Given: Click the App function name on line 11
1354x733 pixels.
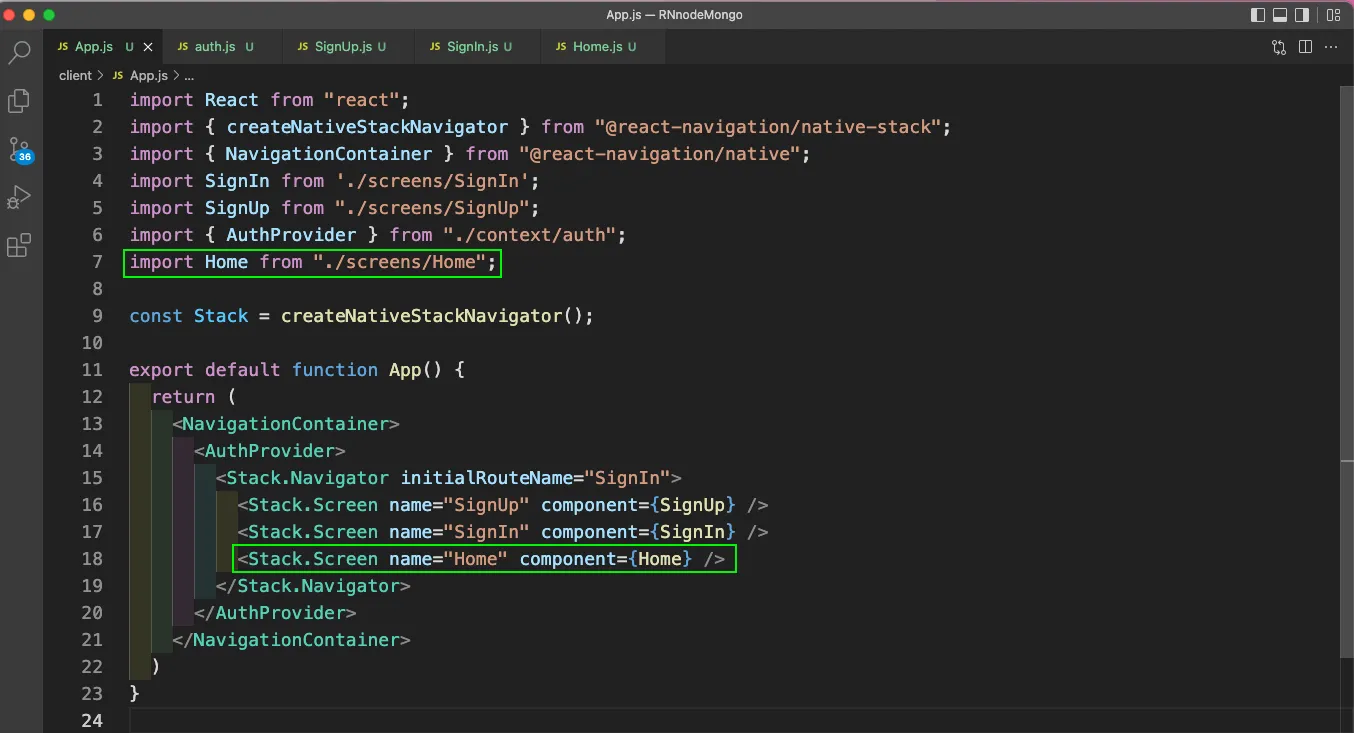Looking at the screenshot, I should 404,370.
